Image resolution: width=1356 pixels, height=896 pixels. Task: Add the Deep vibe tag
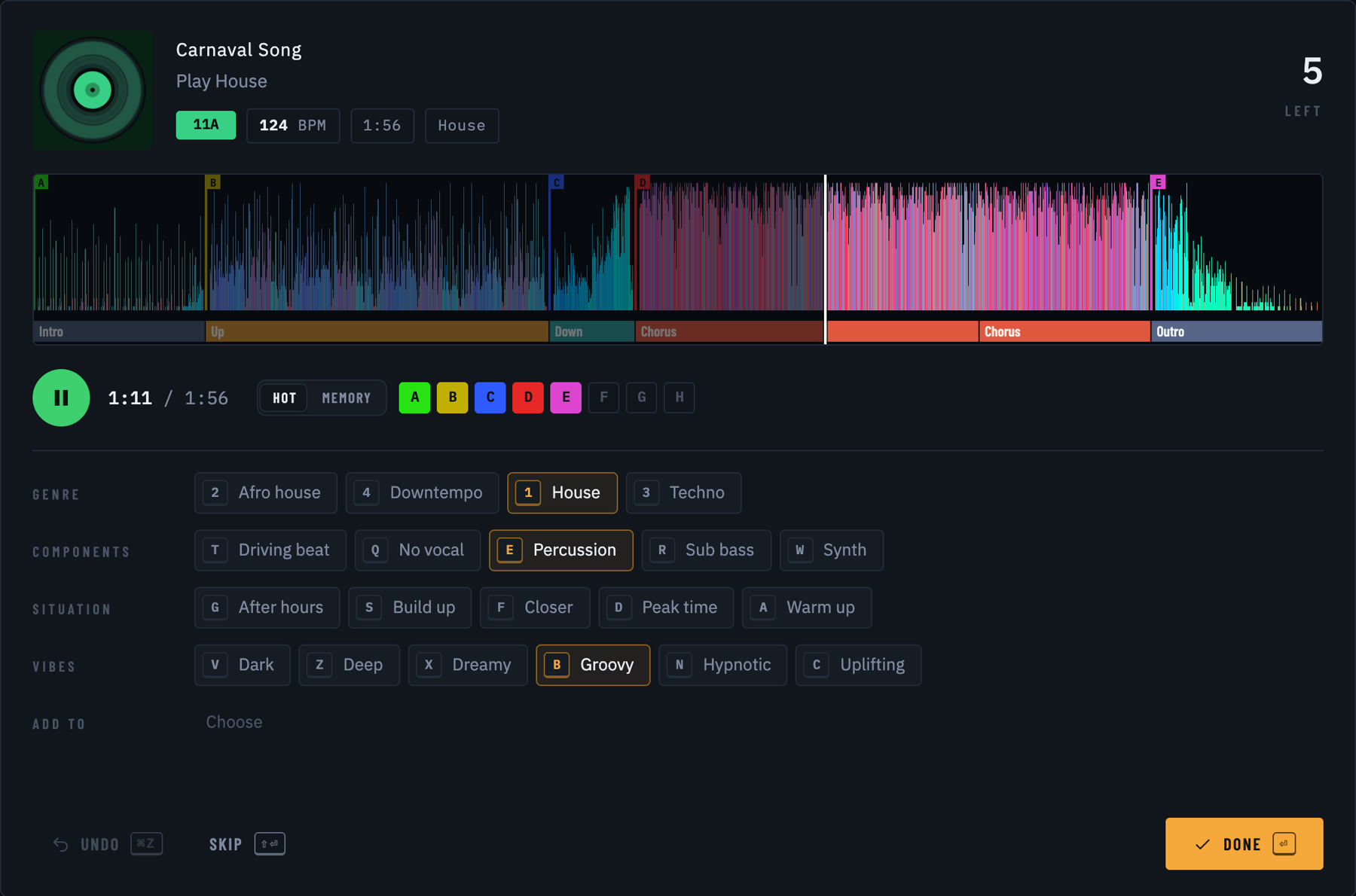(x=349, y=665)
